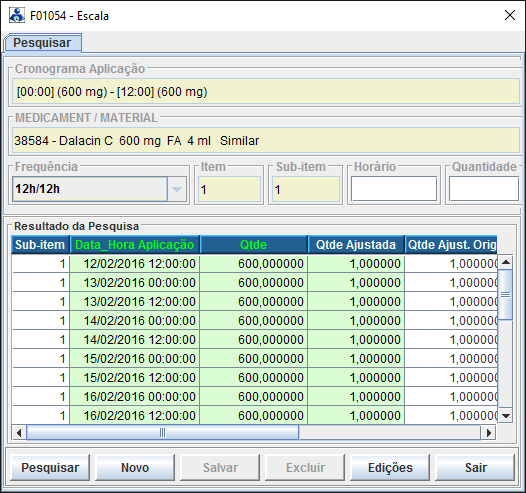Click the Quantidade input field
The height and width of the screenshot is (493, 526).
coord(484,189)
